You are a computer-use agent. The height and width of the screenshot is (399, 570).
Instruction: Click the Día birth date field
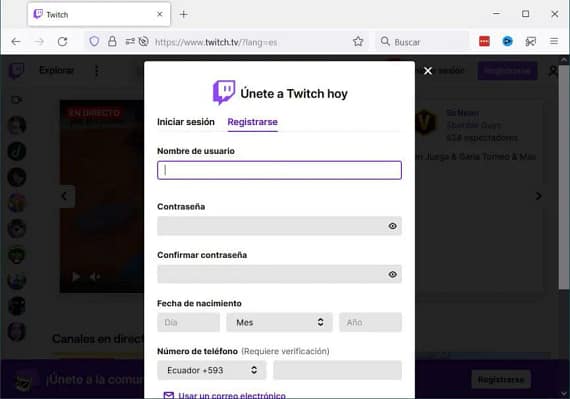[x=188, y=322]
